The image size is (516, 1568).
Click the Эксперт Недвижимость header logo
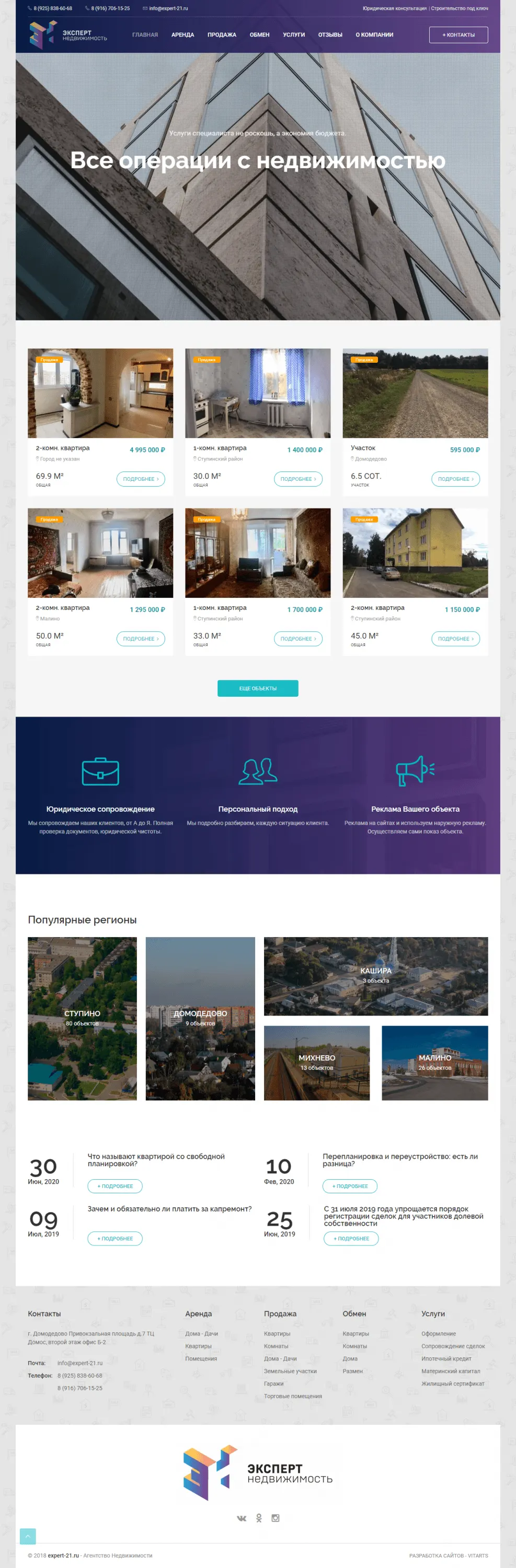click(68, 34)
